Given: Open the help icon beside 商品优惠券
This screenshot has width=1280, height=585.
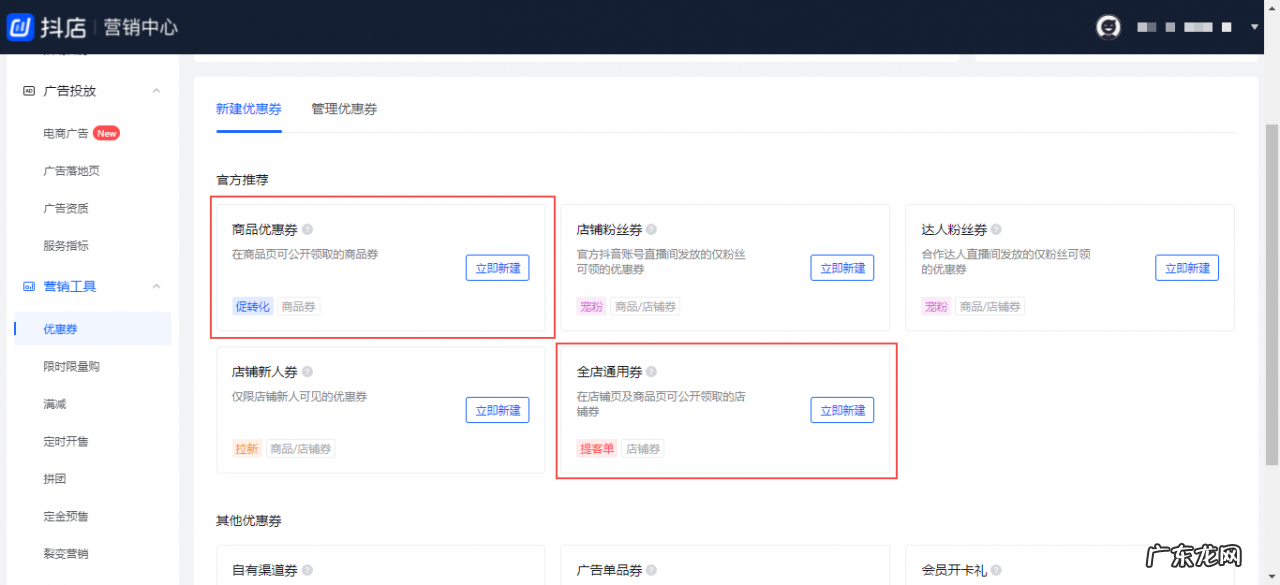Looking at the screenshot, I should click(306, 228).
